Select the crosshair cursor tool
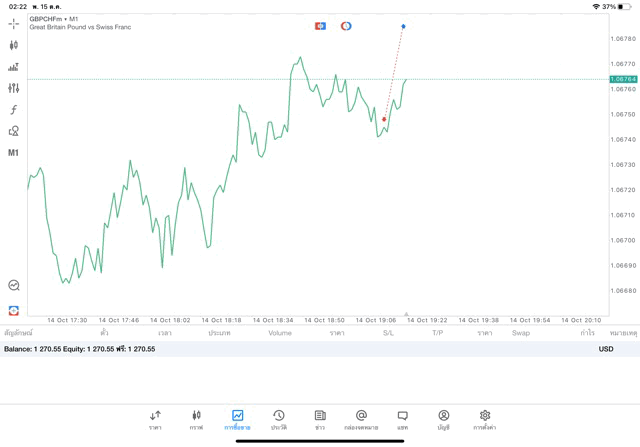This screenshot has width=640, height=447. 13,24
